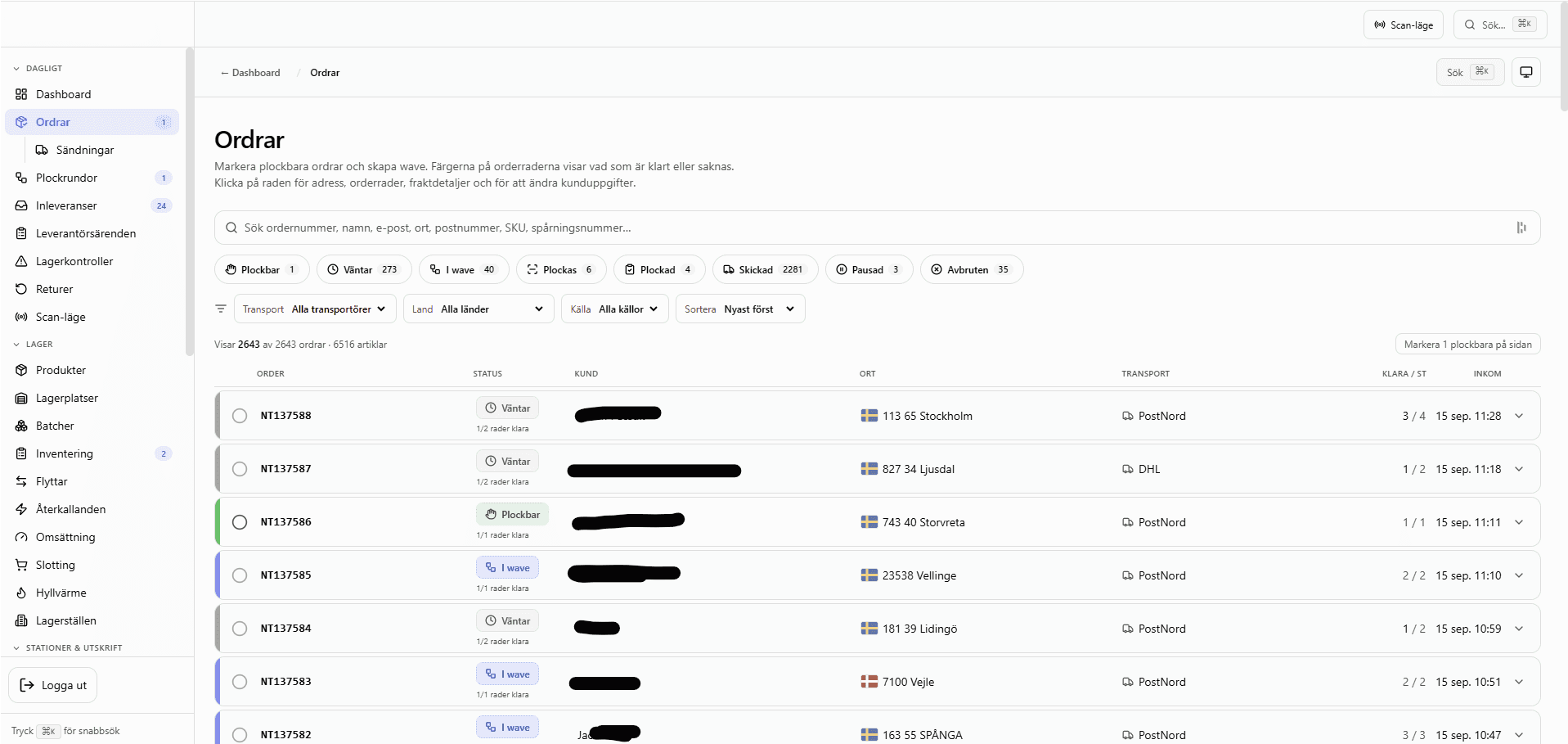Image resolution: width=1568 pixels, height=744 pixels.
Task: Filter by the Väntar 273 status tab
Action: pos(364,269)
